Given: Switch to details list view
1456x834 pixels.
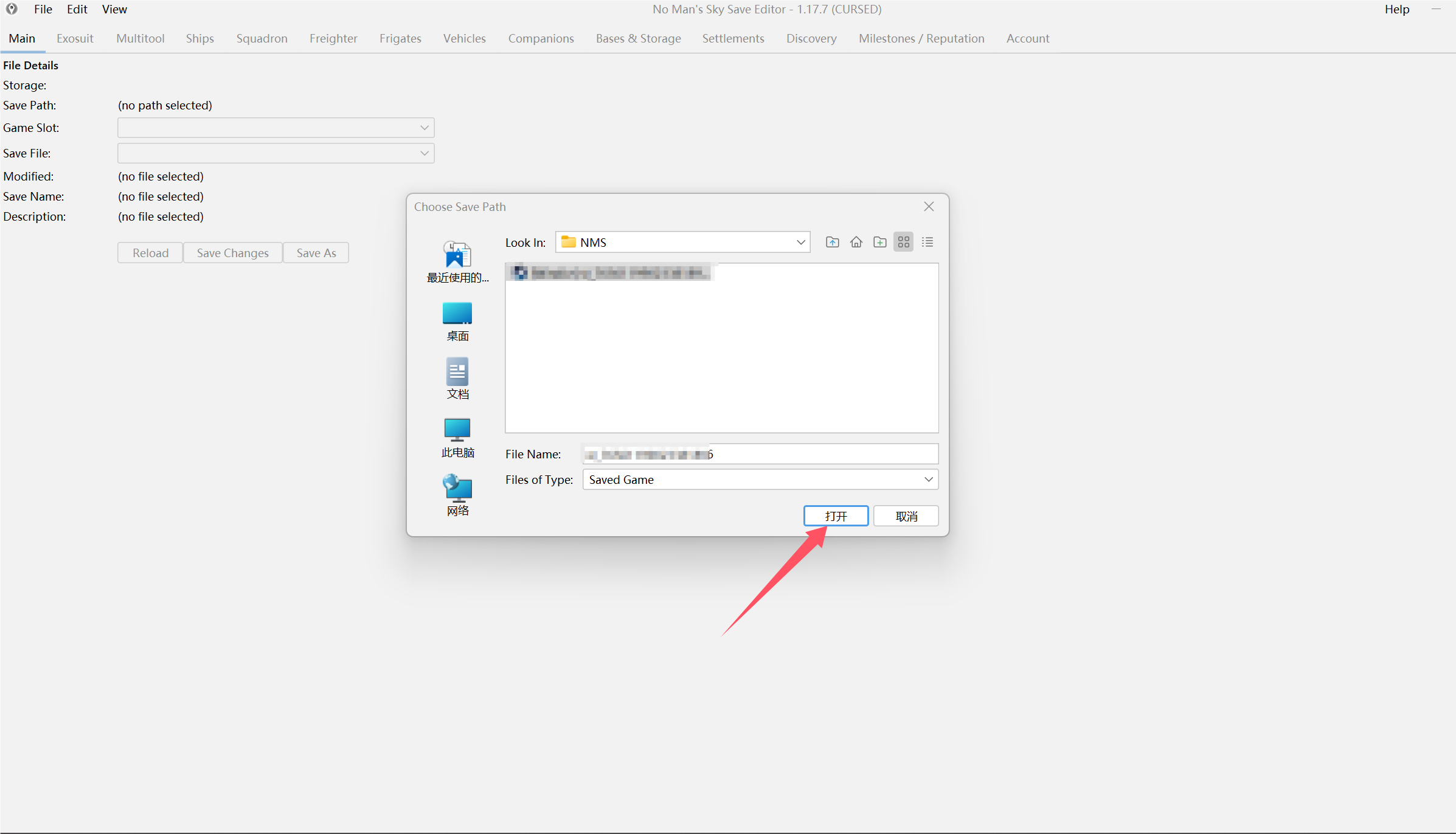Looking at the screenshot, I should point(927,242).
